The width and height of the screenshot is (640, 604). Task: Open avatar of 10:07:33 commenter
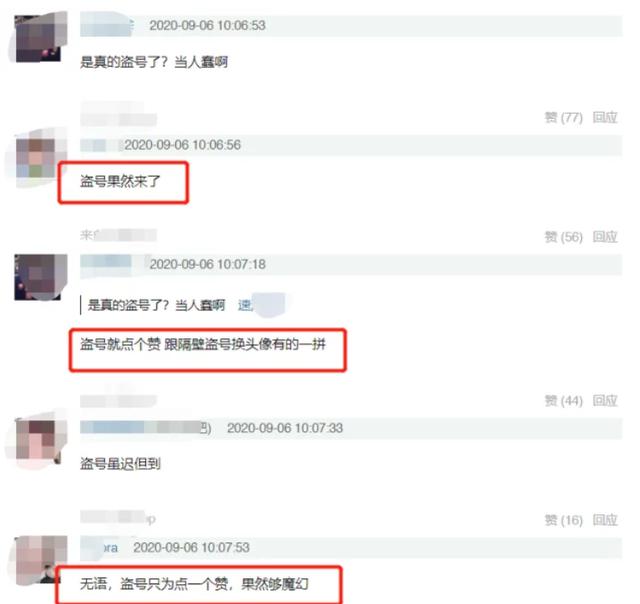(x=37, y=440)
